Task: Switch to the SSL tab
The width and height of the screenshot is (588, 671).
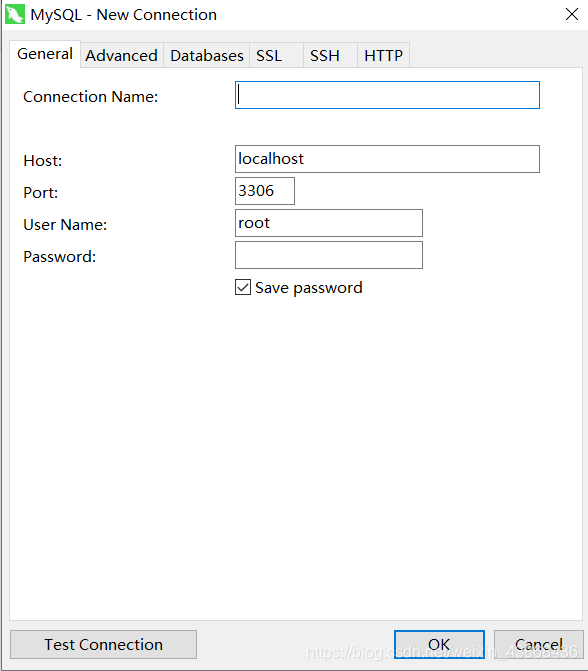Action: pos(276,56)
